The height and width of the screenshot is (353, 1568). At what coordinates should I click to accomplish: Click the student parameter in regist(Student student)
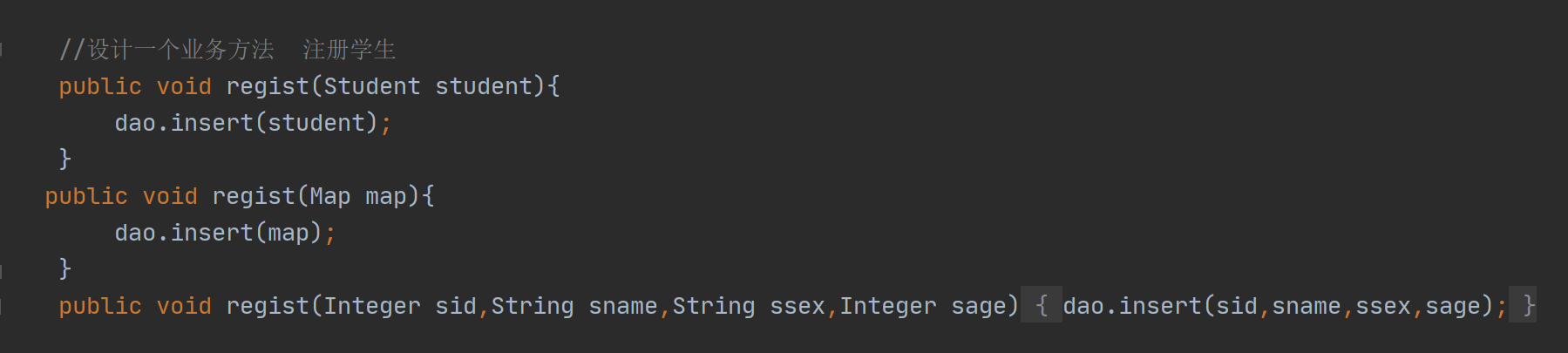[x=484, y=86]
